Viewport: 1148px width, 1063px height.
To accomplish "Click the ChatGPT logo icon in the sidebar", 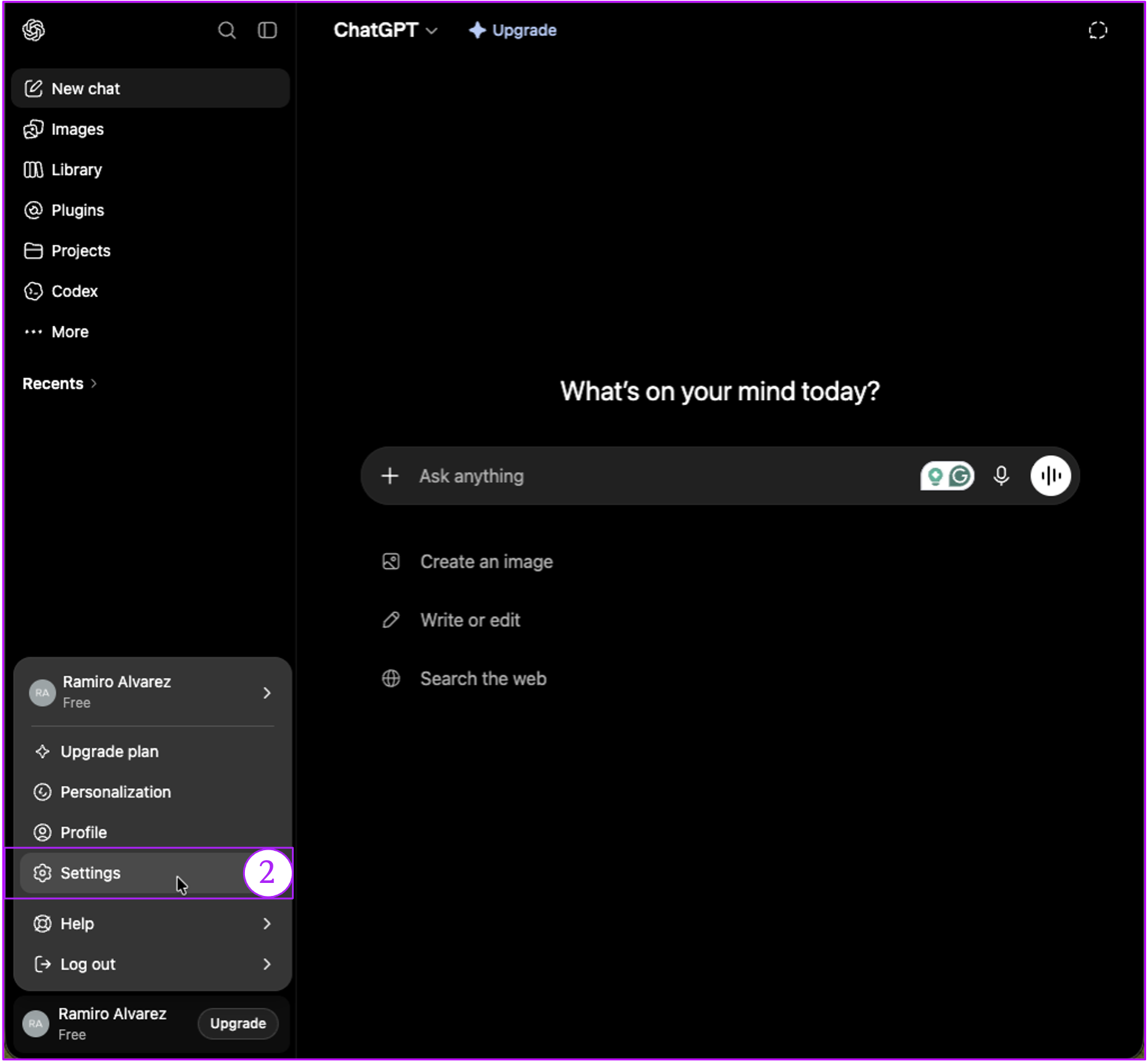I will pyautogui.click(x=33, y=30).
